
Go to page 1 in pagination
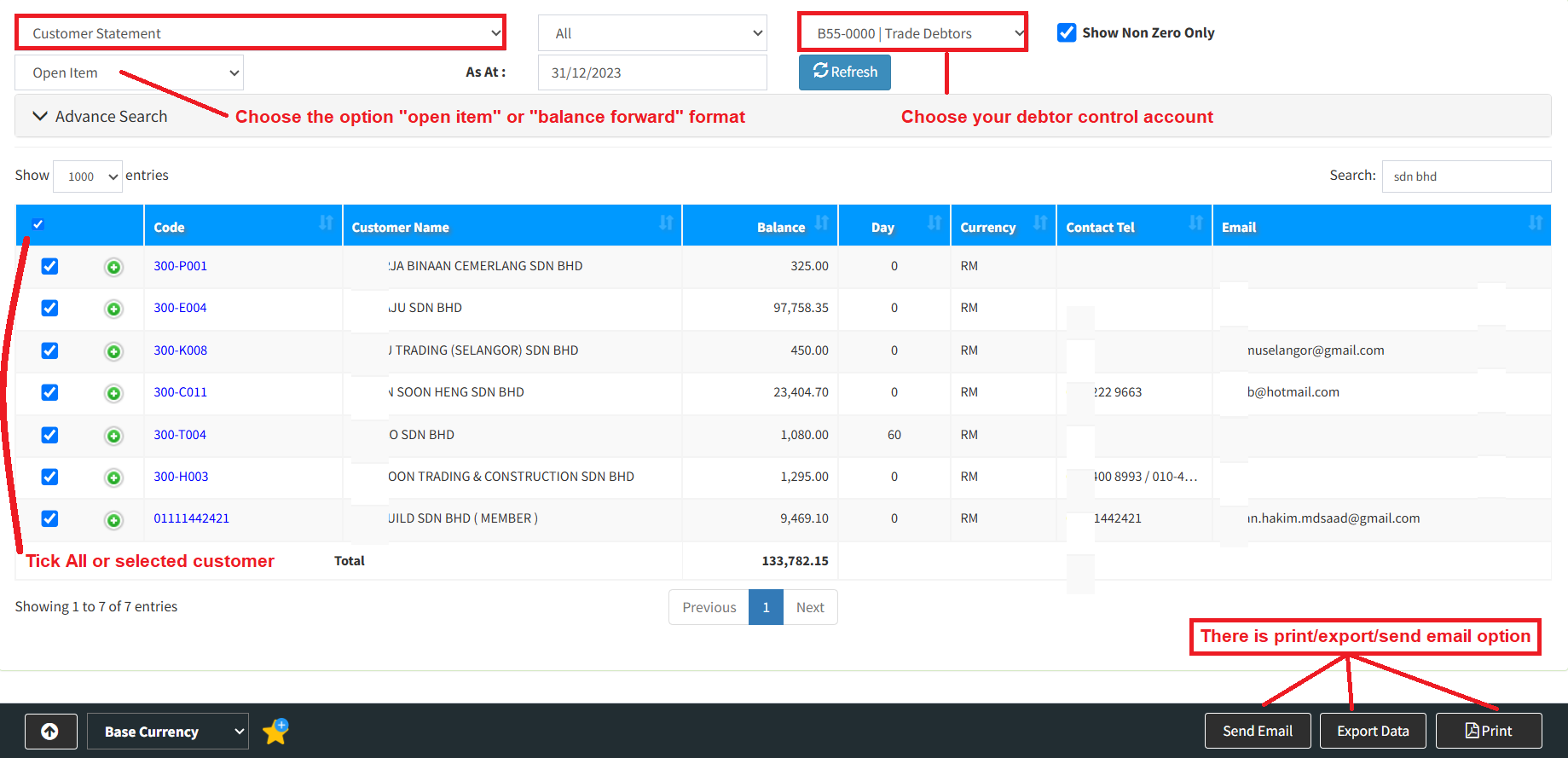766,607
